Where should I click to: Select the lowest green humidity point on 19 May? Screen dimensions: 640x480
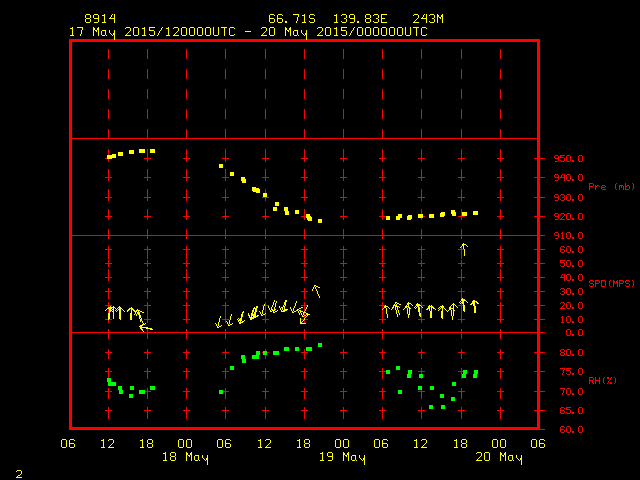click(x=432, y=407)
